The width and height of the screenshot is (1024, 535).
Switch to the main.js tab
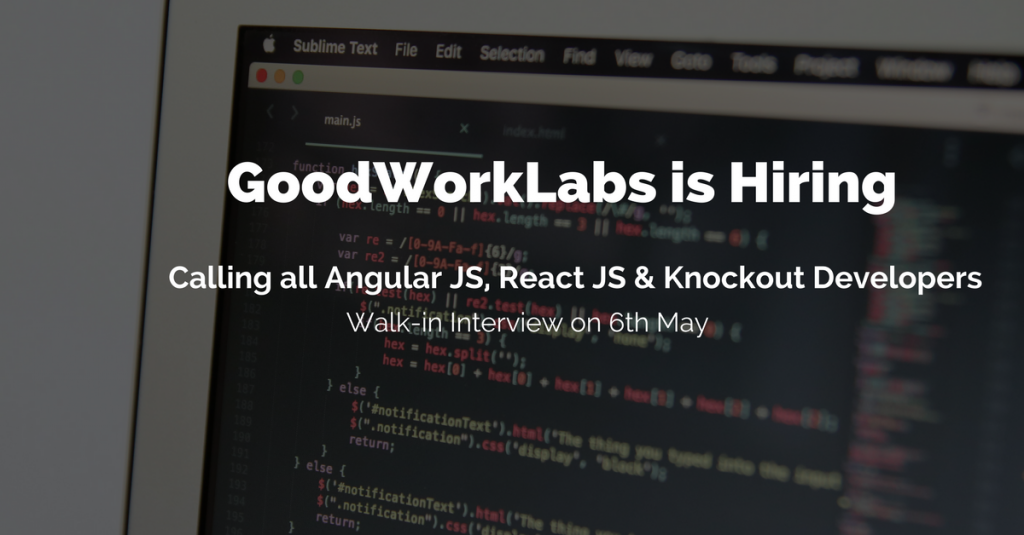[x=342, y=121]
